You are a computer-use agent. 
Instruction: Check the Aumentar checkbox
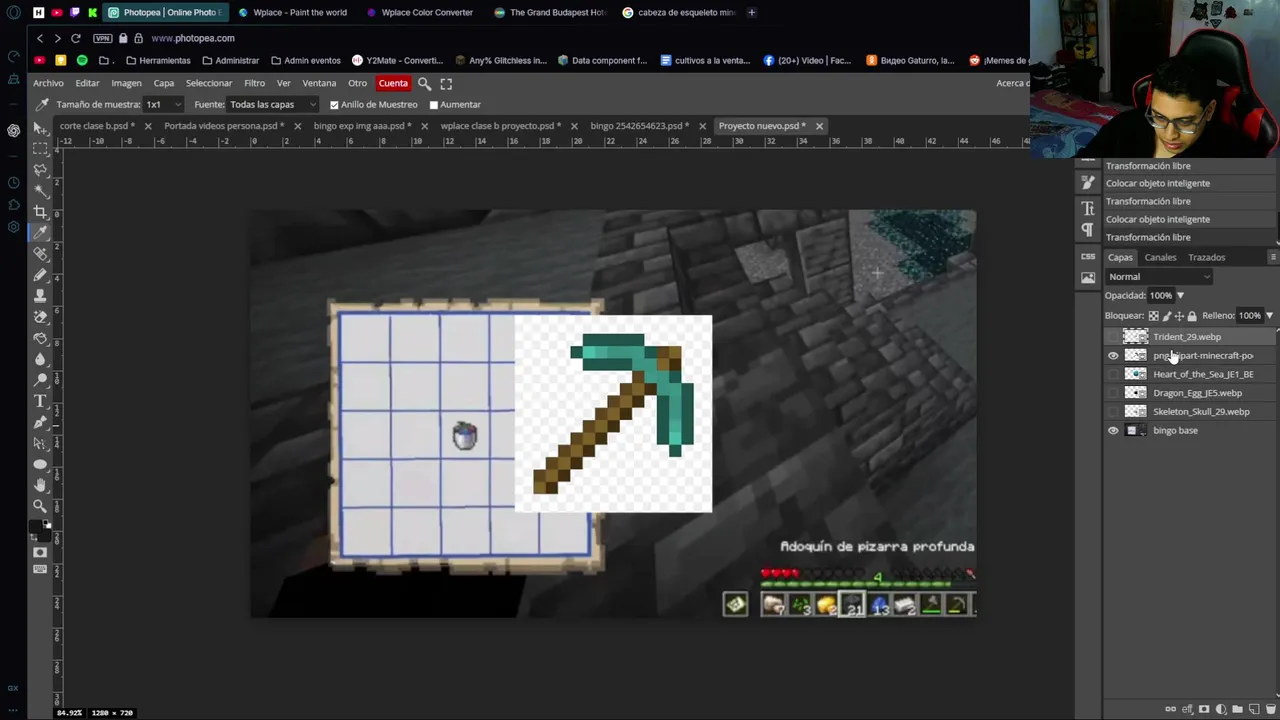click(434, 105)
